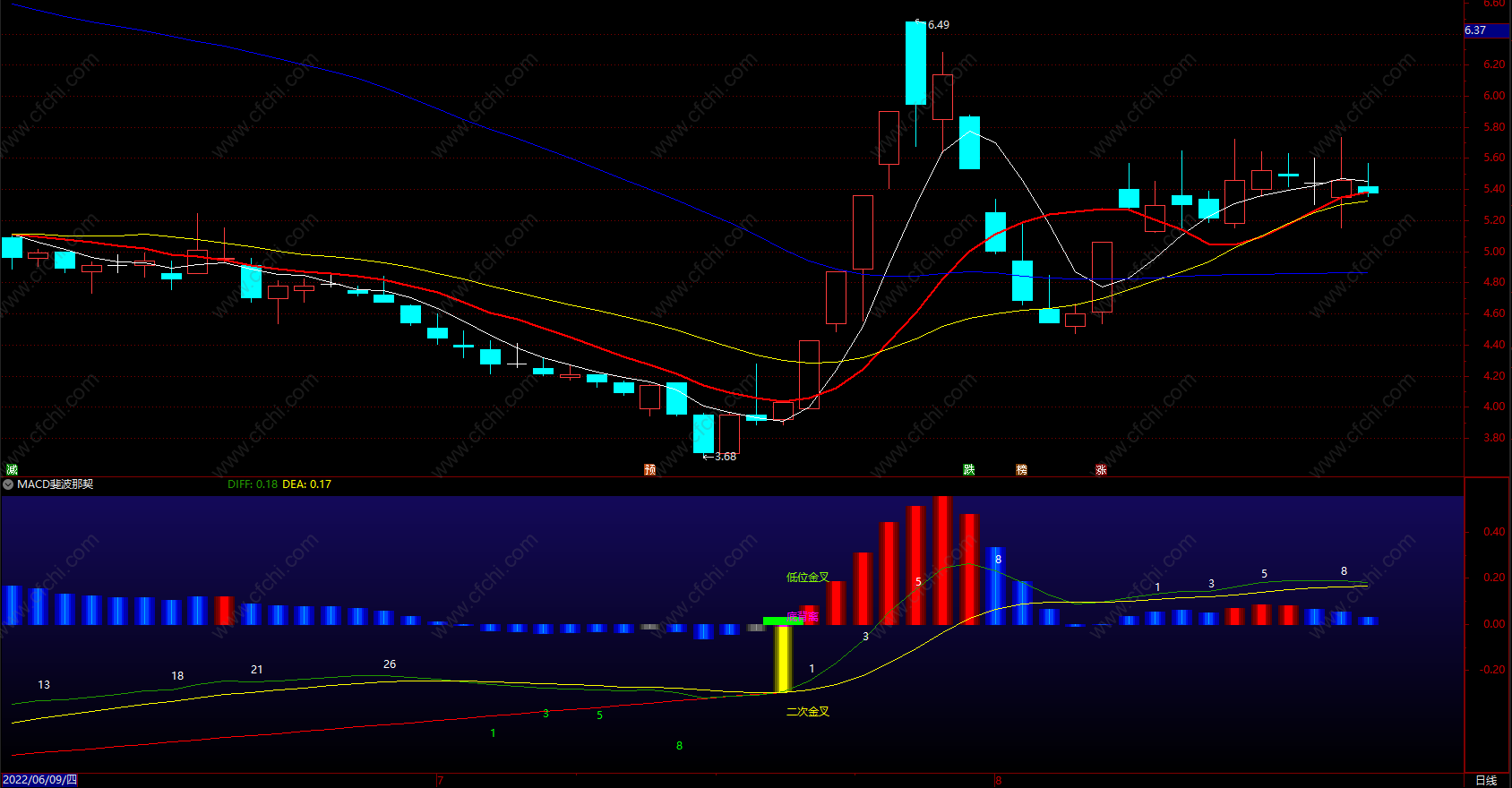Click the tallest red MACD histogram bar
1512x788 pixels.
pyautogui.click(x=942, y=561)
